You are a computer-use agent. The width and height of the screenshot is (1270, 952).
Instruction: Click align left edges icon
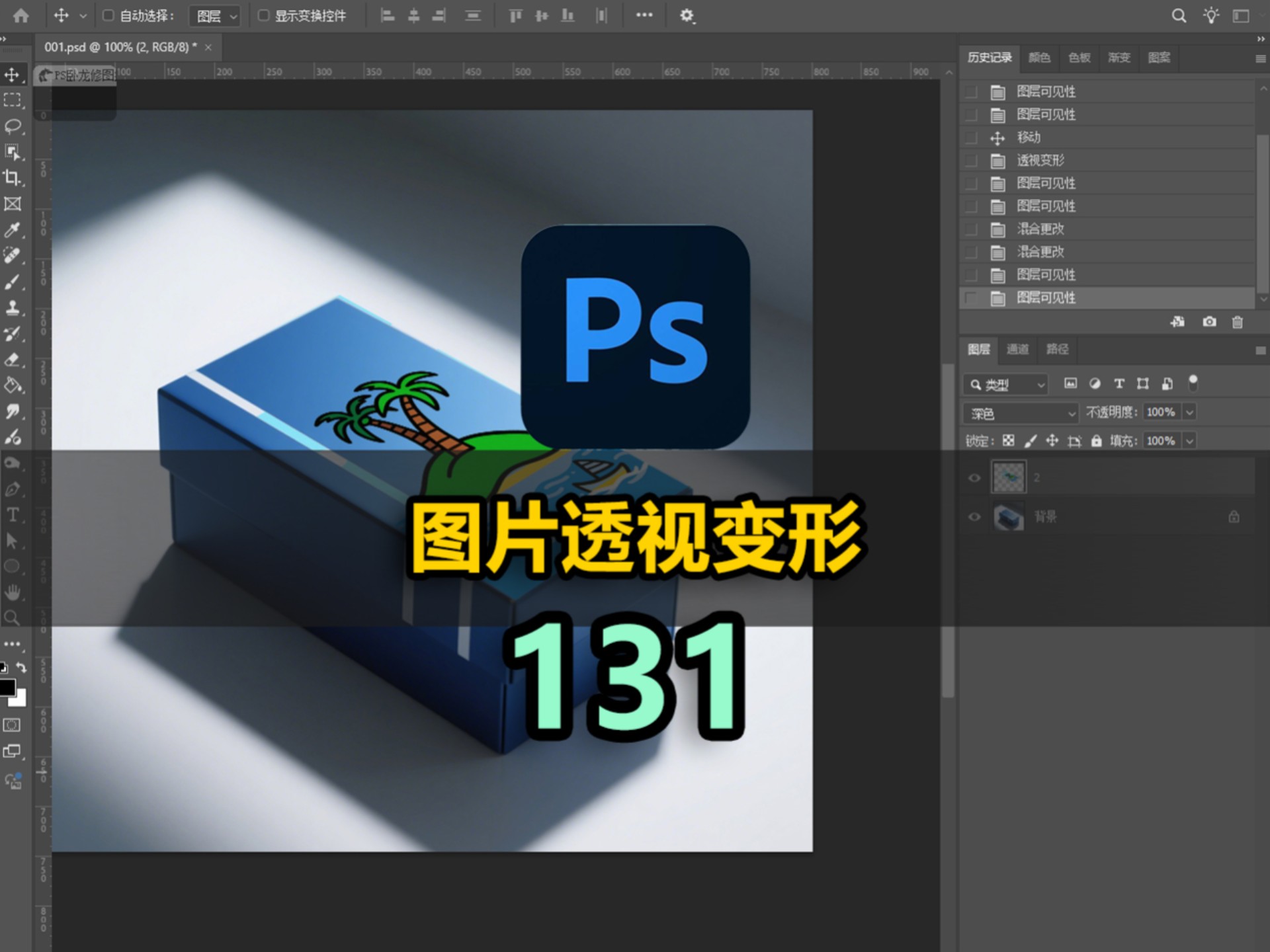point(388,16)
